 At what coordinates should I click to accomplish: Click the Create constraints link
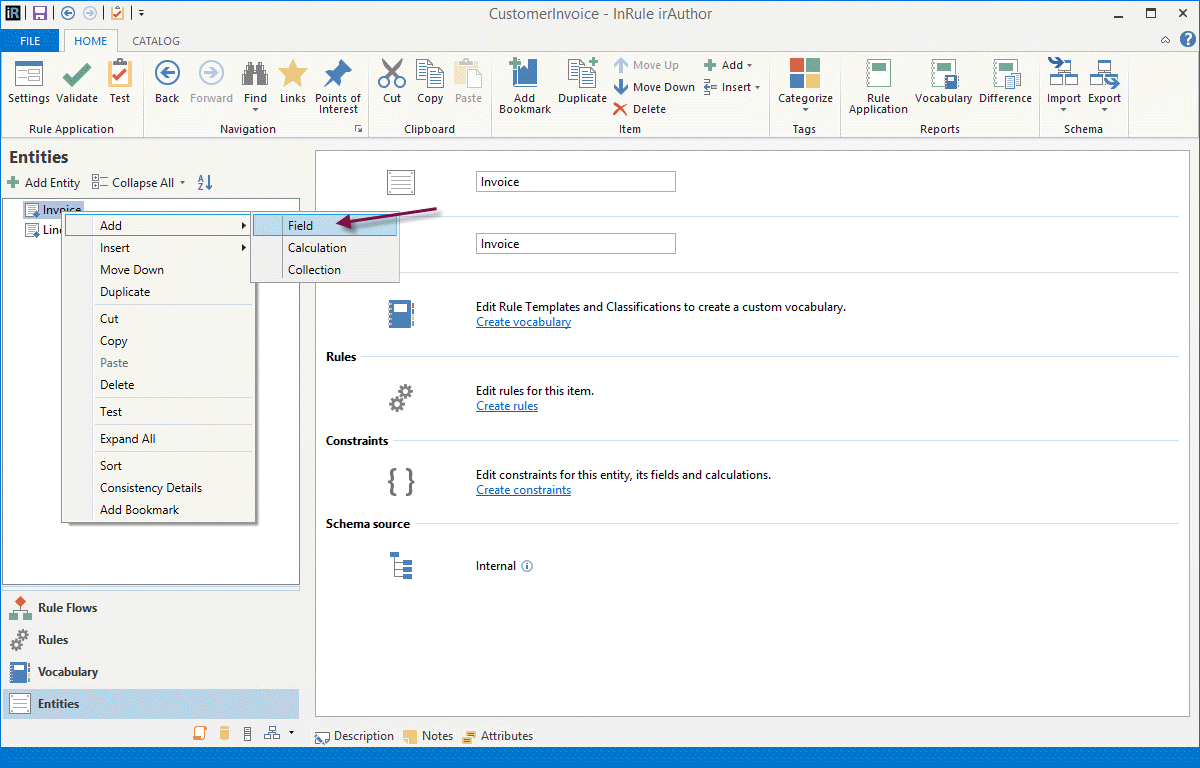(x=523, y=490)
